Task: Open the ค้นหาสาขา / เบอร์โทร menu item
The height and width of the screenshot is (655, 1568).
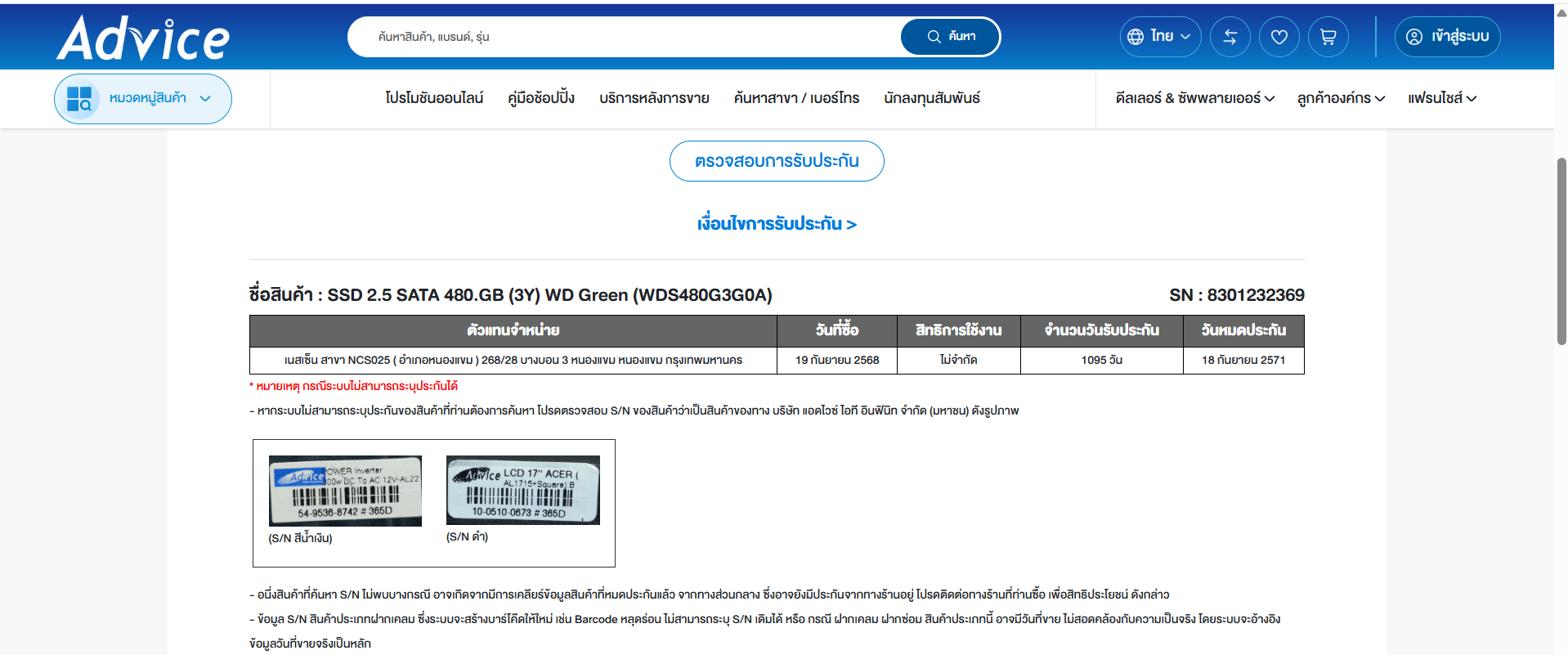Action: [796, 98]
